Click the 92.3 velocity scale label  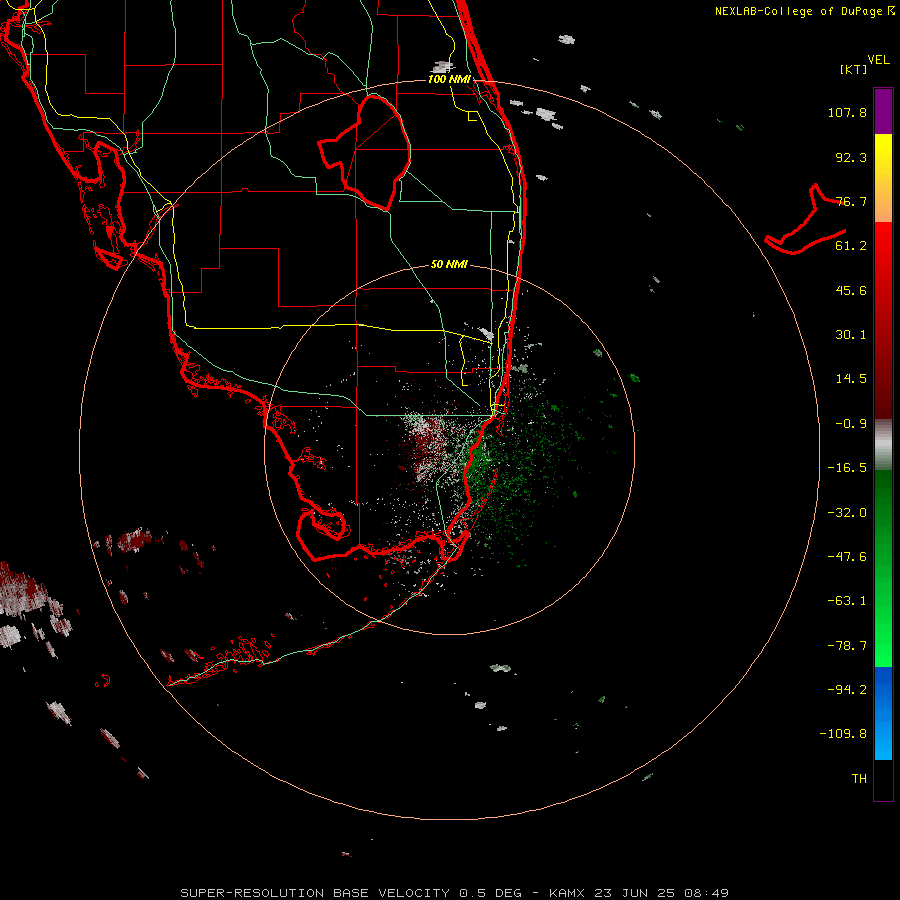851,157
